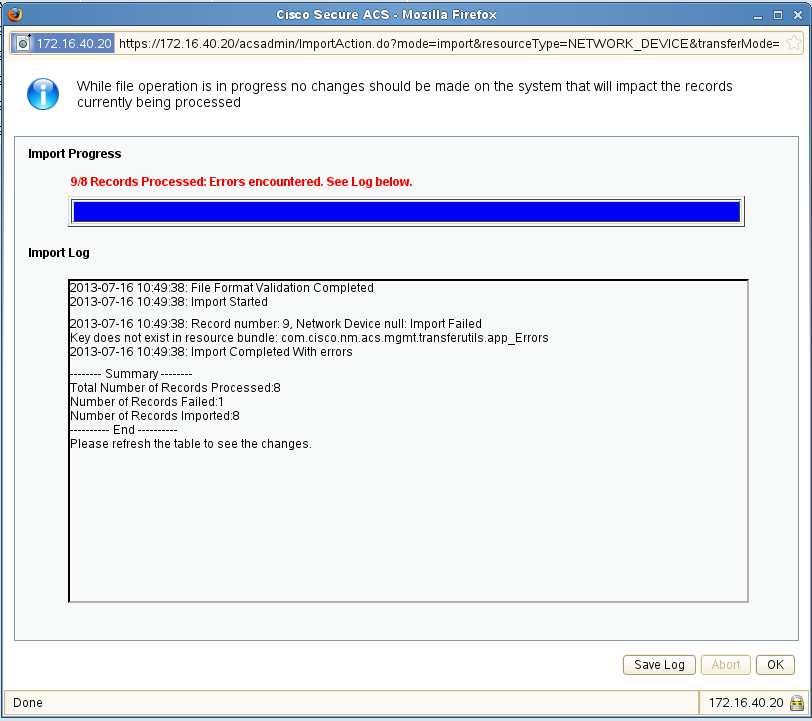
Task: Click the Save Log button
Action: [659, 665]
